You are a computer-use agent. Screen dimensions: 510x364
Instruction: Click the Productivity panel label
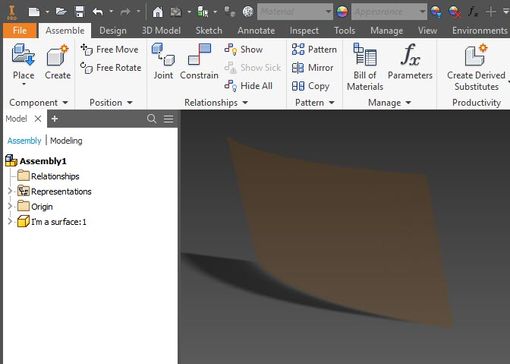click(x=476, y=103)
